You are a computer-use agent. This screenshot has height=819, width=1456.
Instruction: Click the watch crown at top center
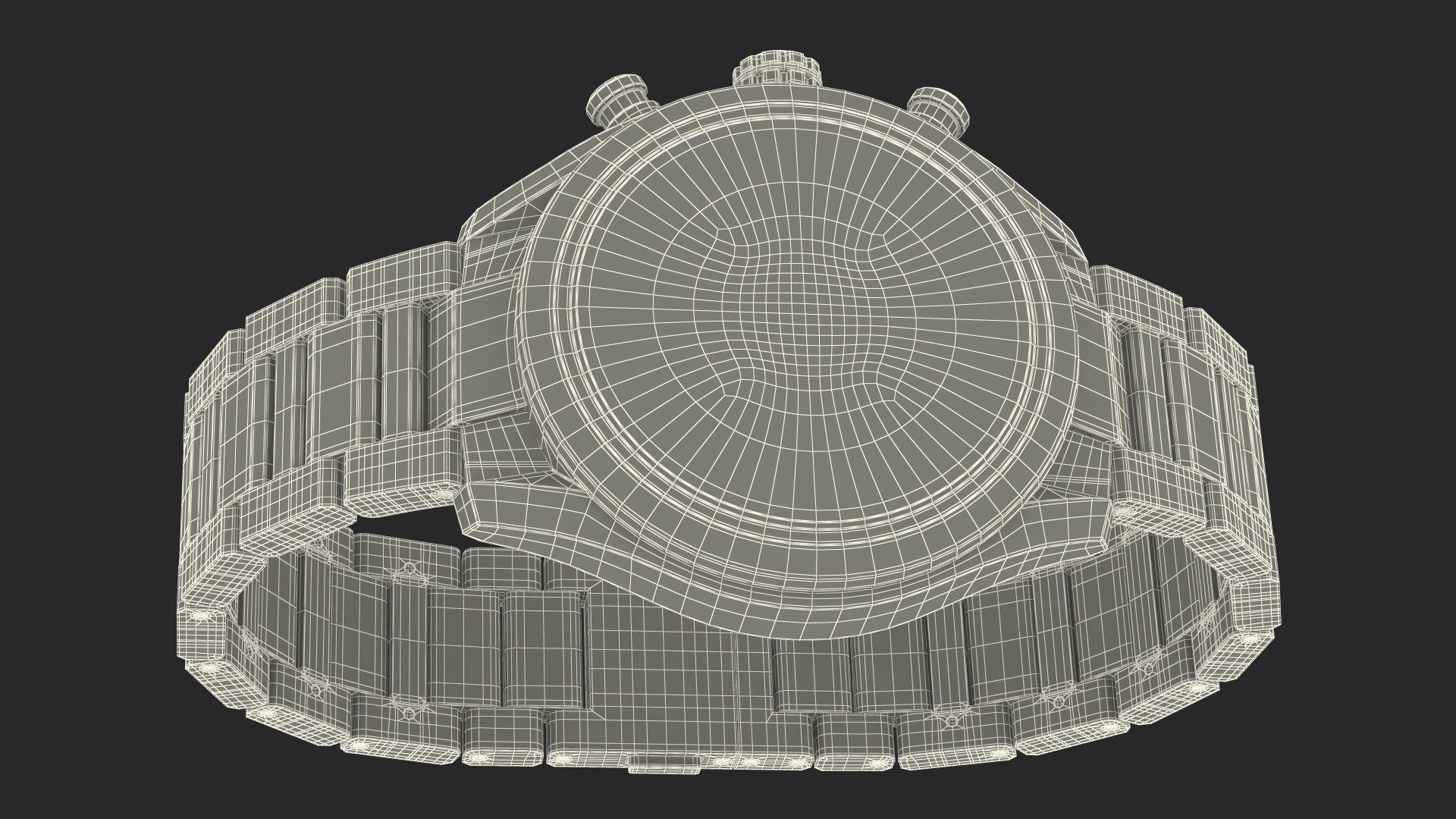[x=778, y=67]
